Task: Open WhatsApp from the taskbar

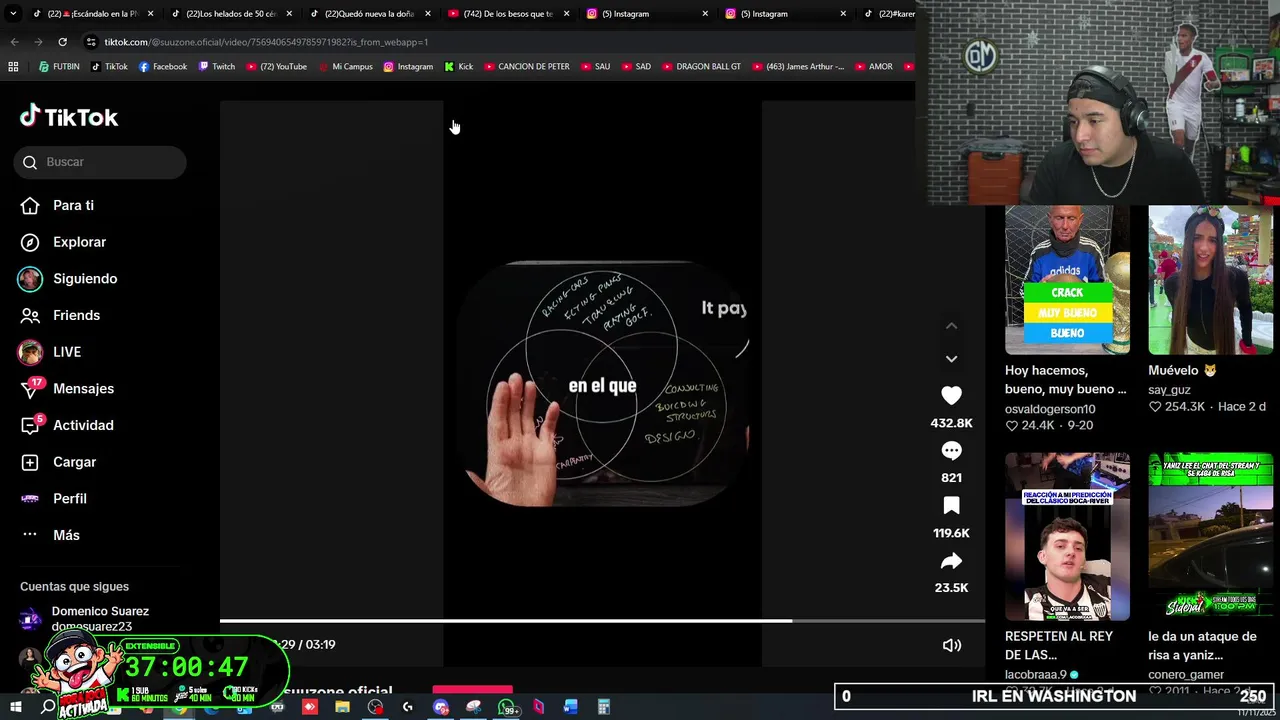Action: 505,707
